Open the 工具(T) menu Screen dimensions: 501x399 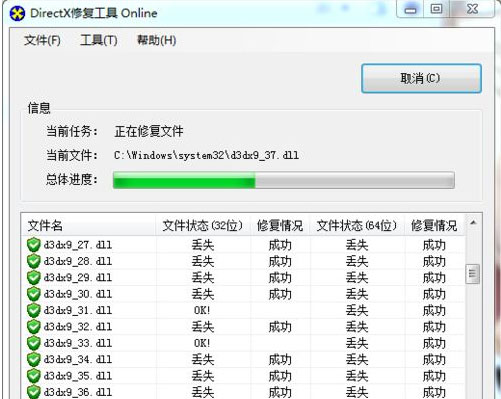[99, 41]
